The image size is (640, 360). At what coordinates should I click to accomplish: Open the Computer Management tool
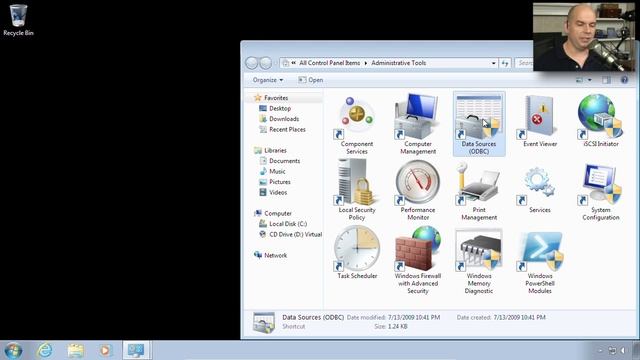coord(418,124)
